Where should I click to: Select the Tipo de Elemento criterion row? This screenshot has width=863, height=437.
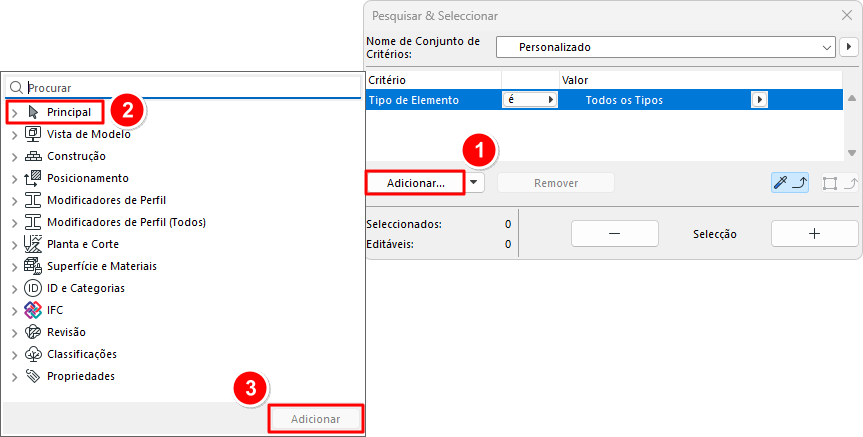pyautogui.click(x=604, y=100)
